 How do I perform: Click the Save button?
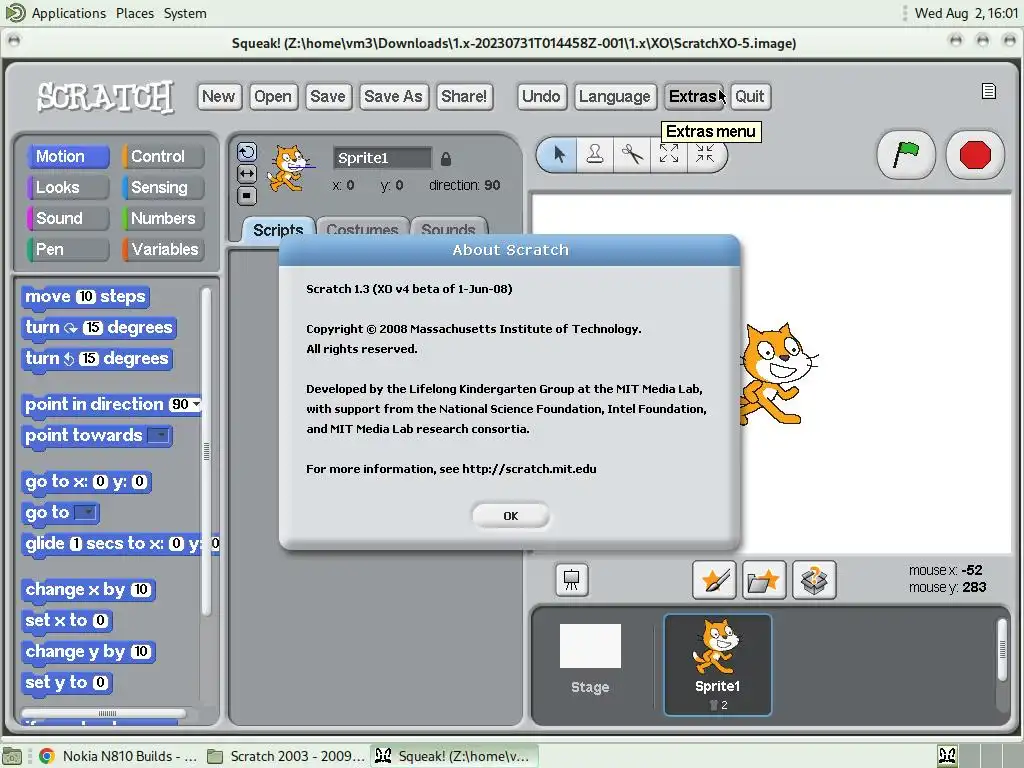tap(328, 97)
